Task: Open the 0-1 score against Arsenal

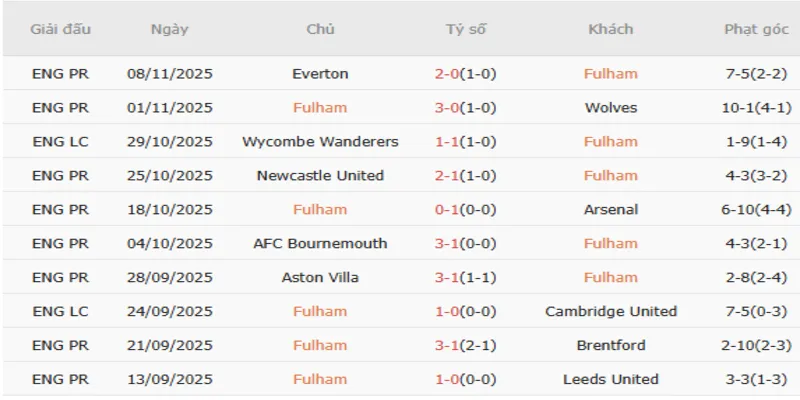Action: pyautogui.click(x=445, y=210)
